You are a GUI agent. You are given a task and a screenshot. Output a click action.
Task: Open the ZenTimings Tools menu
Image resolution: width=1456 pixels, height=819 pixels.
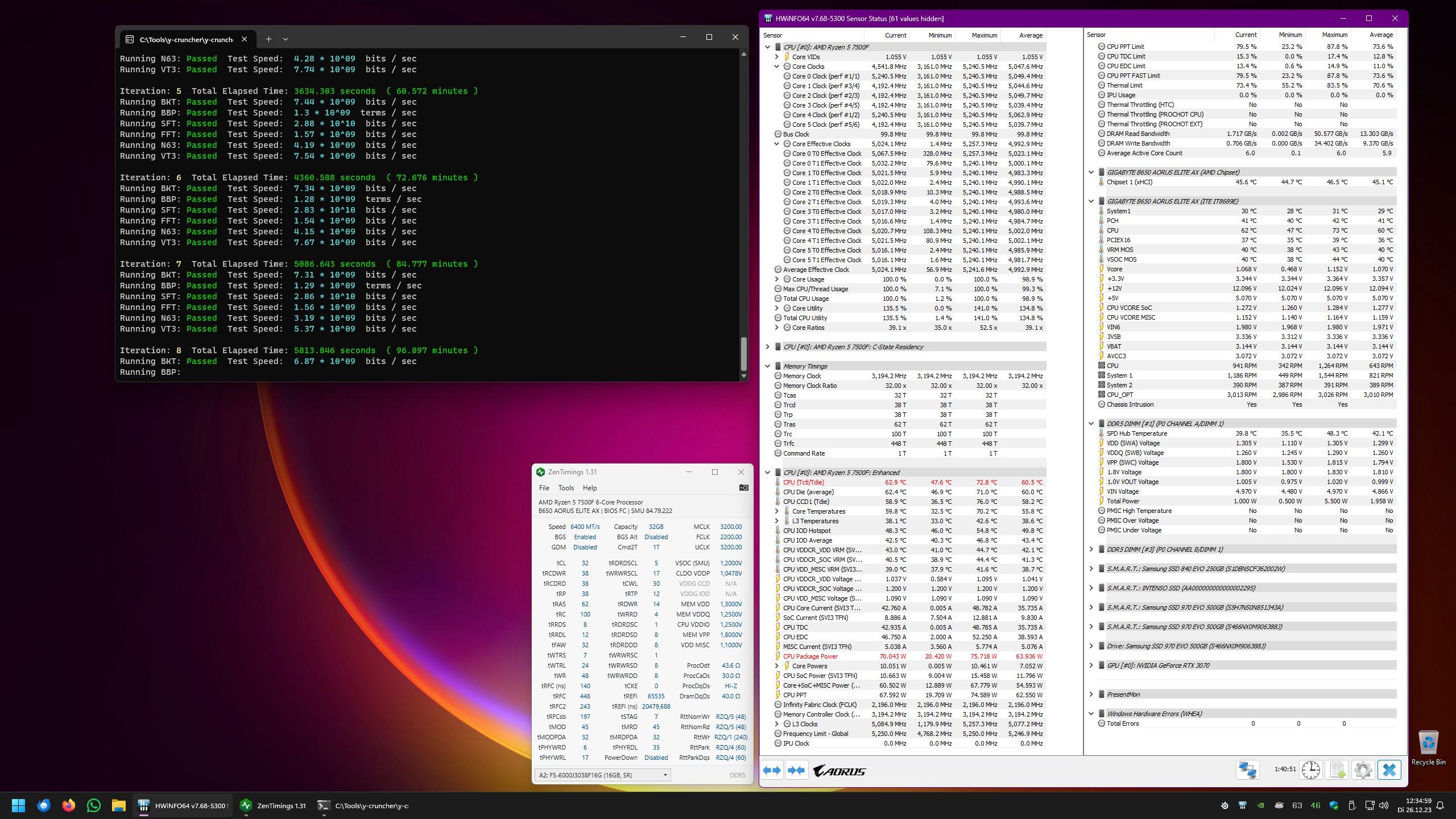(565, 488)
